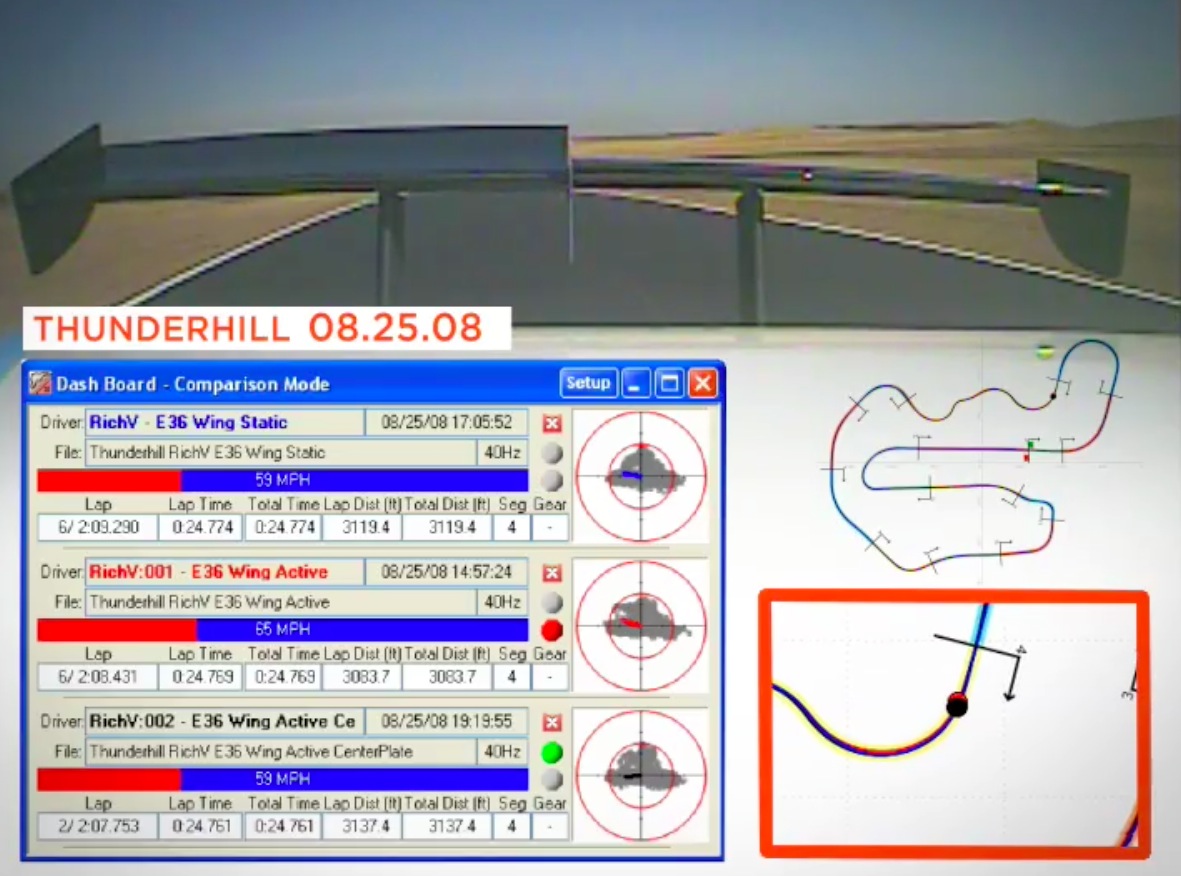Select the G-G circle plot for E36 Wing Static

tap(641, 476)
